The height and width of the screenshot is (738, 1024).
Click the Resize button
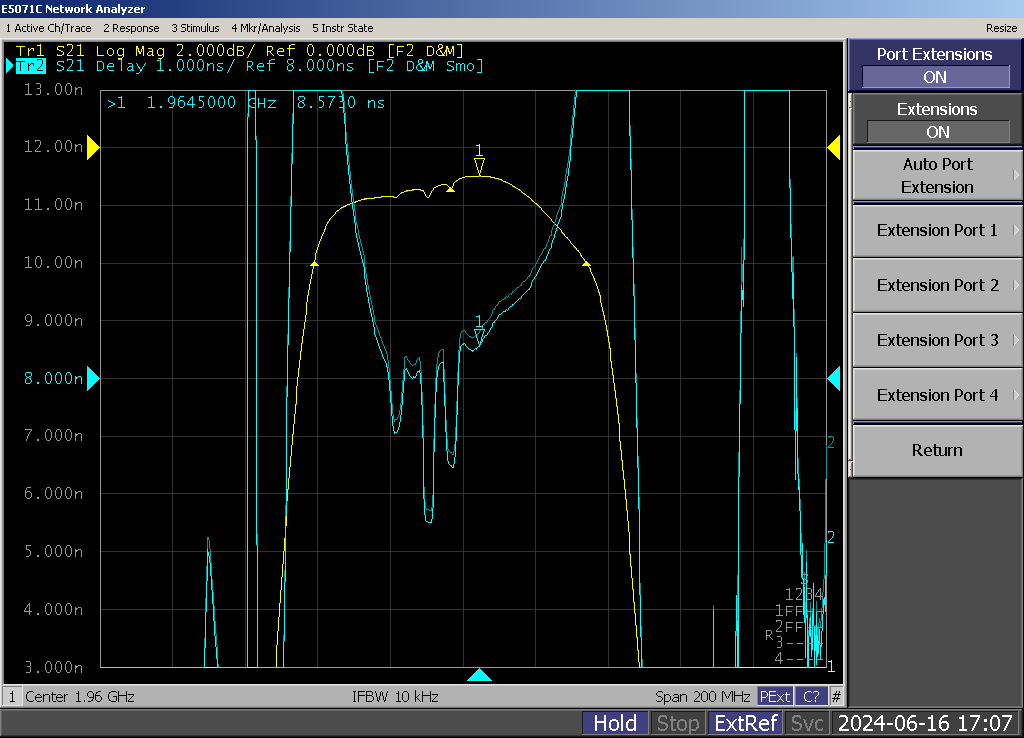click(x=1001, y=28)
